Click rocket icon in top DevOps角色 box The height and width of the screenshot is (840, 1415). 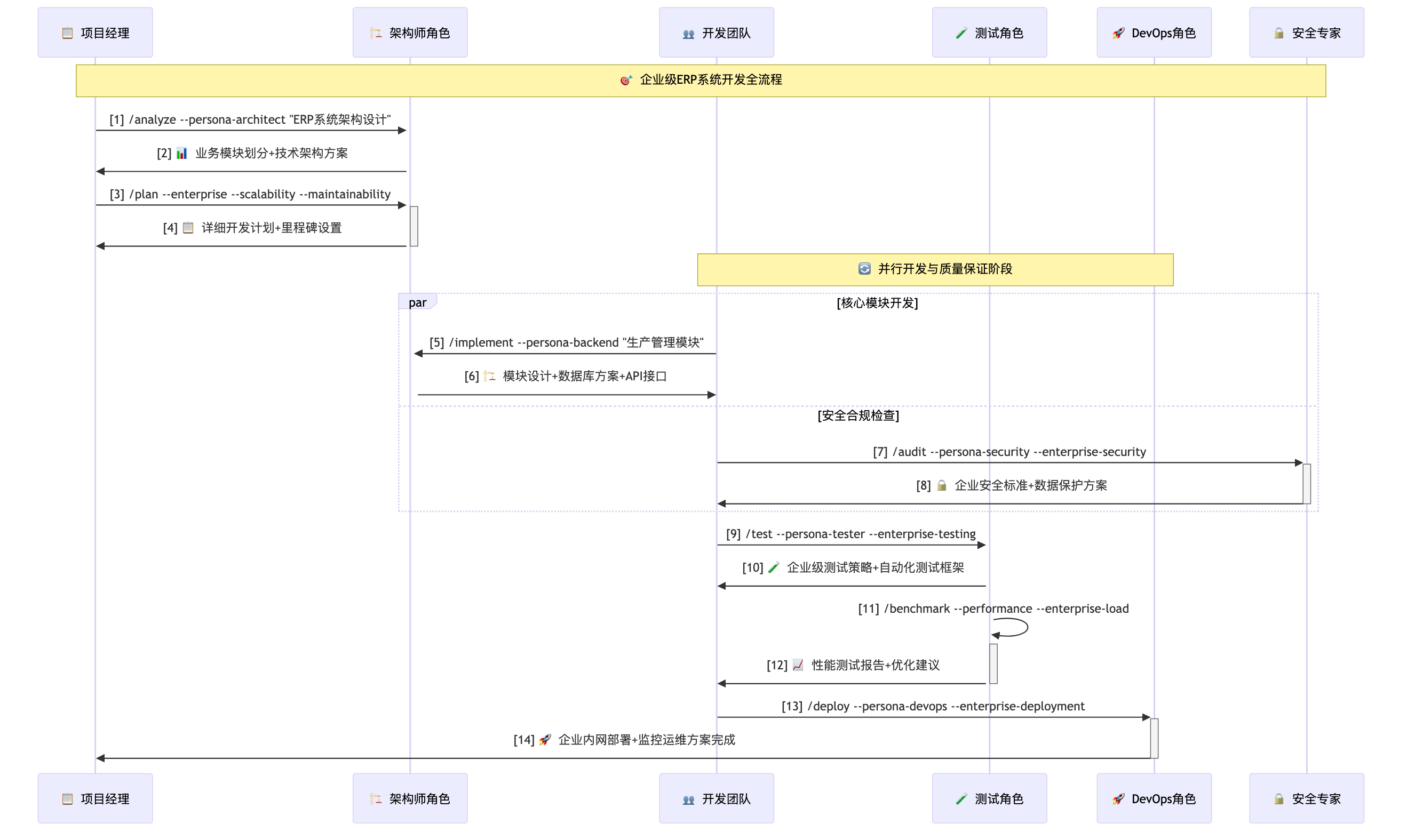[x=1118, y=34]
